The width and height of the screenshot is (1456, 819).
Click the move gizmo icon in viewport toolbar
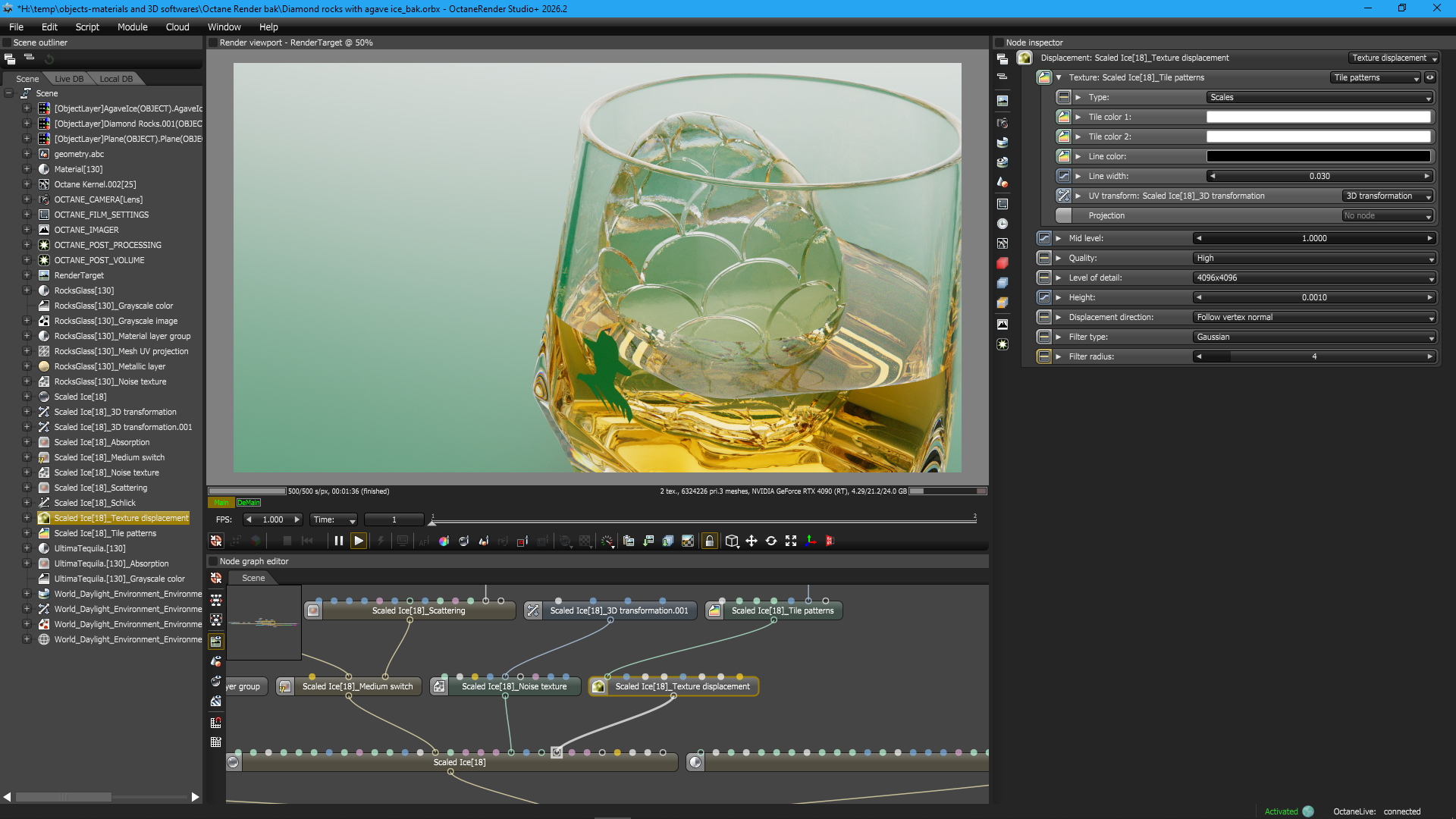click(x=752, y=541)
